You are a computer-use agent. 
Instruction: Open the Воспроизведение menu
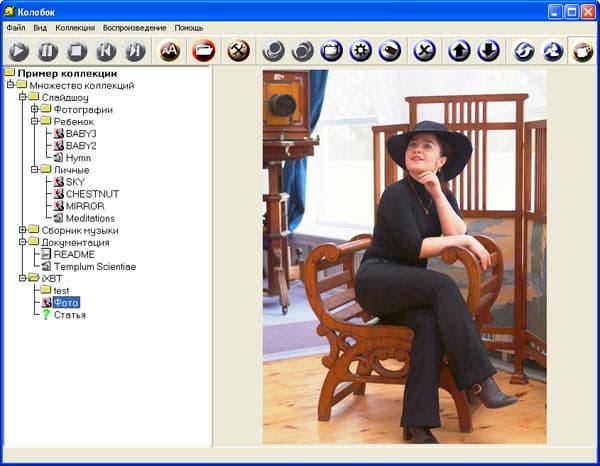(x=135, y=28)
